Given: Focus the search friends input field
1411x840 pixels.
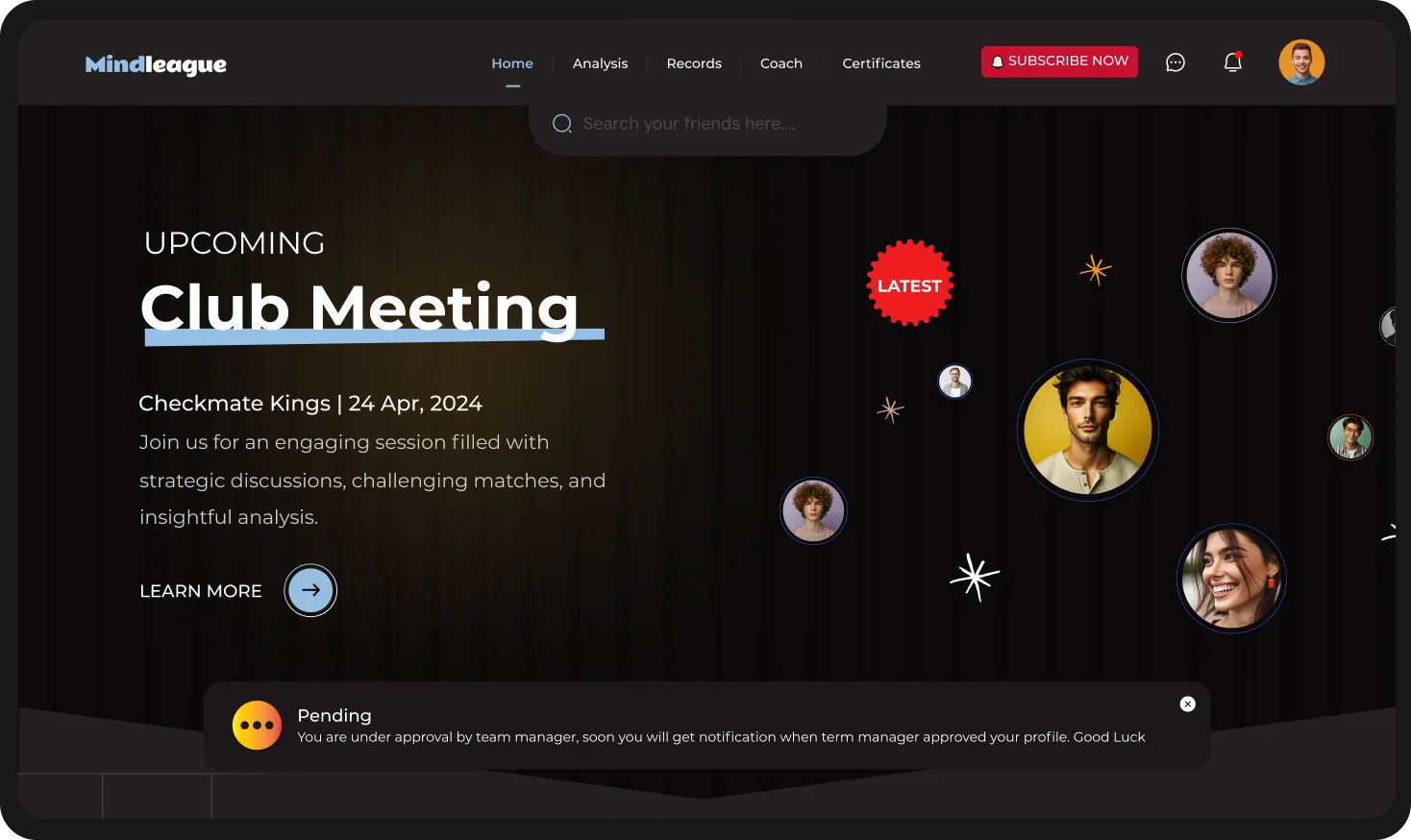Looking at the screenshot, I should click(707, 124).
